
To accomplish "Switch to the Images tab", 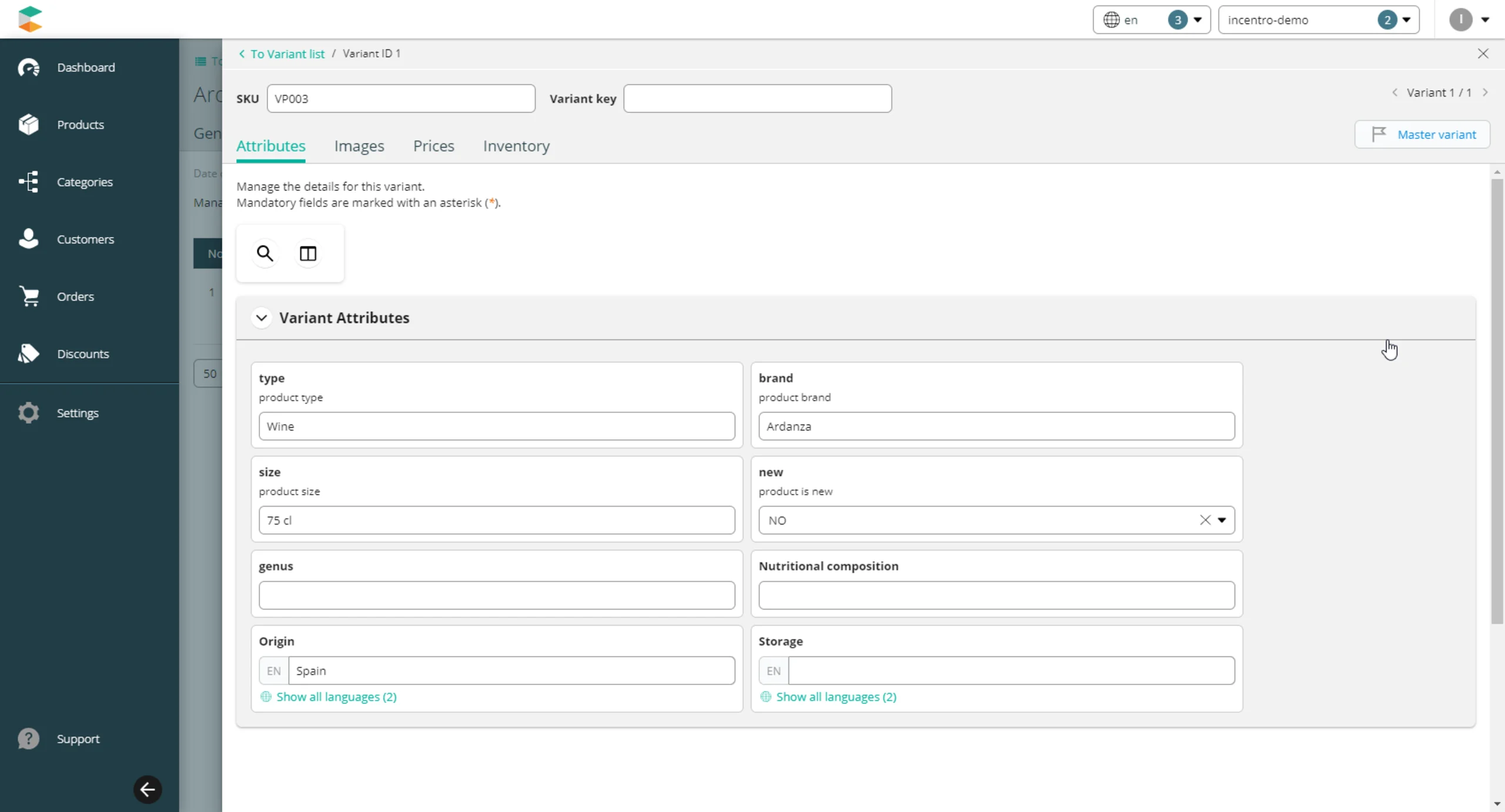I will point(359,146).
